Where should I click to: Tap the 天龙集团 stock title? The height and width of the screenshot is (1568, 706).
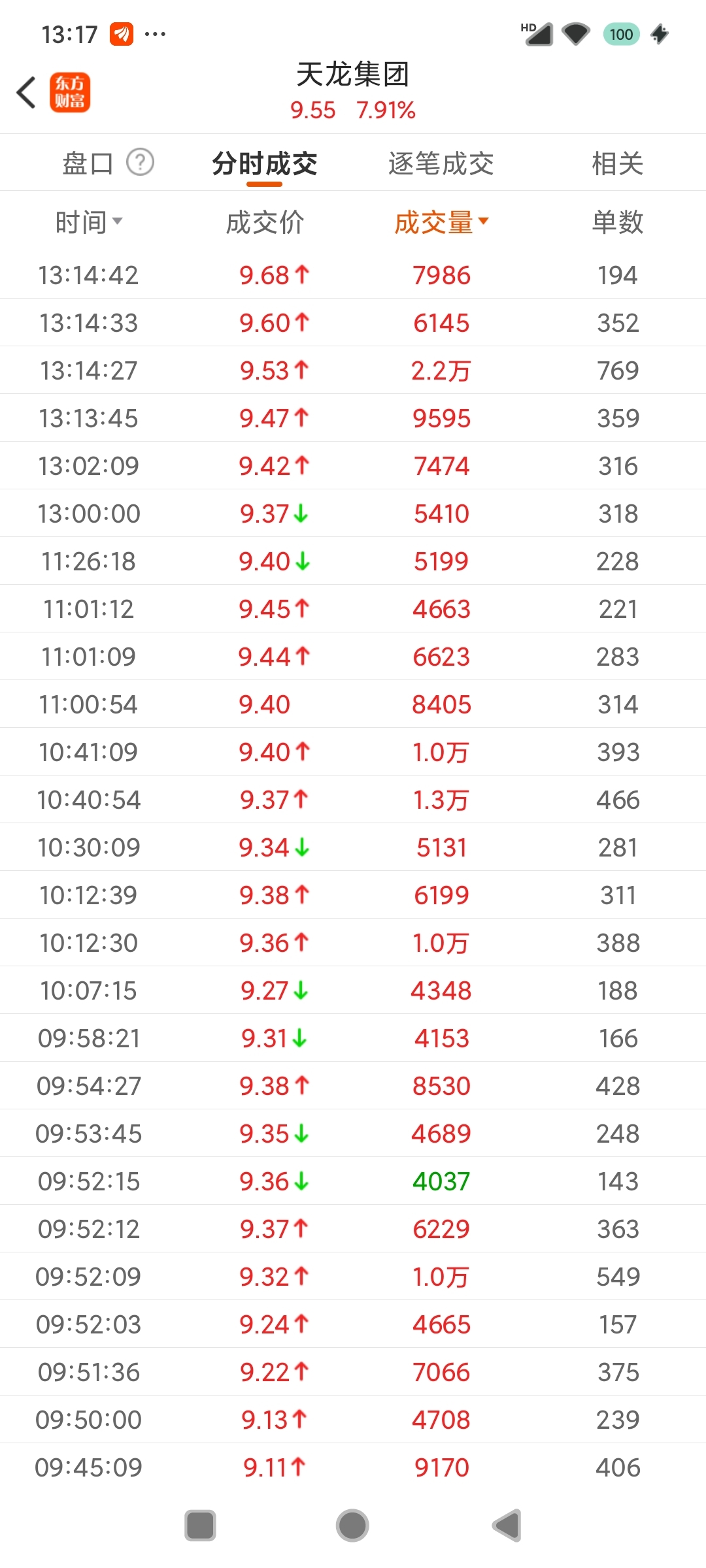353,74
